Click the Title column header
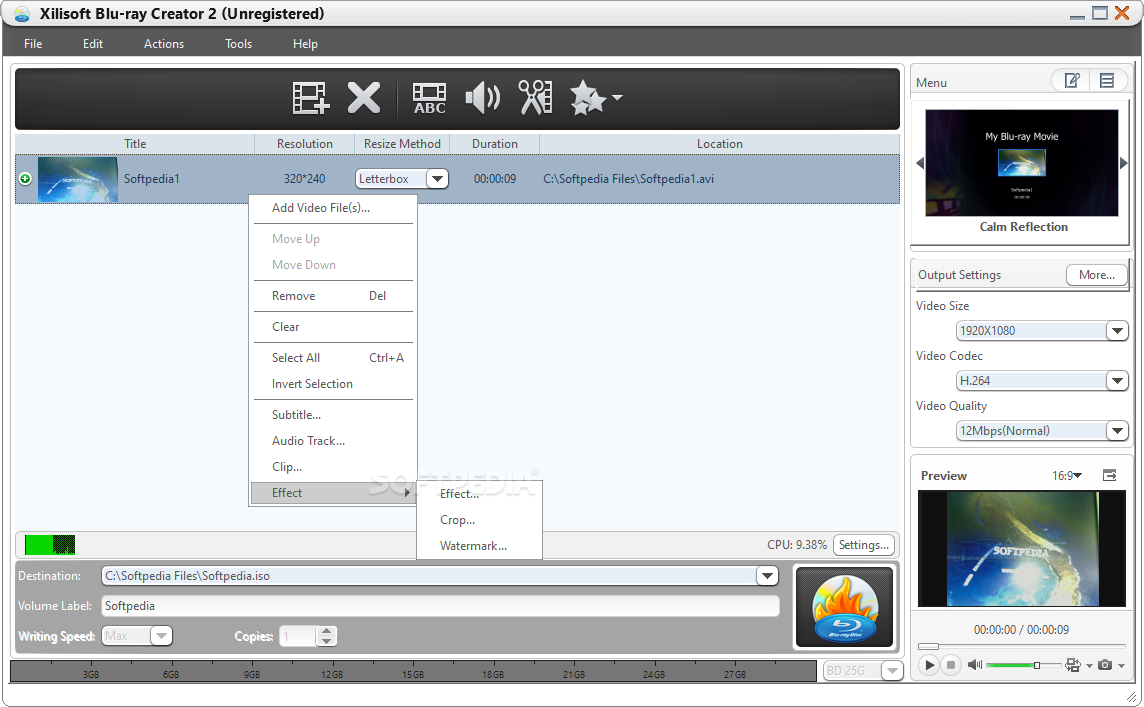Screen dimensions: 1144x707 pyautogui.click(x=135, y=144)
